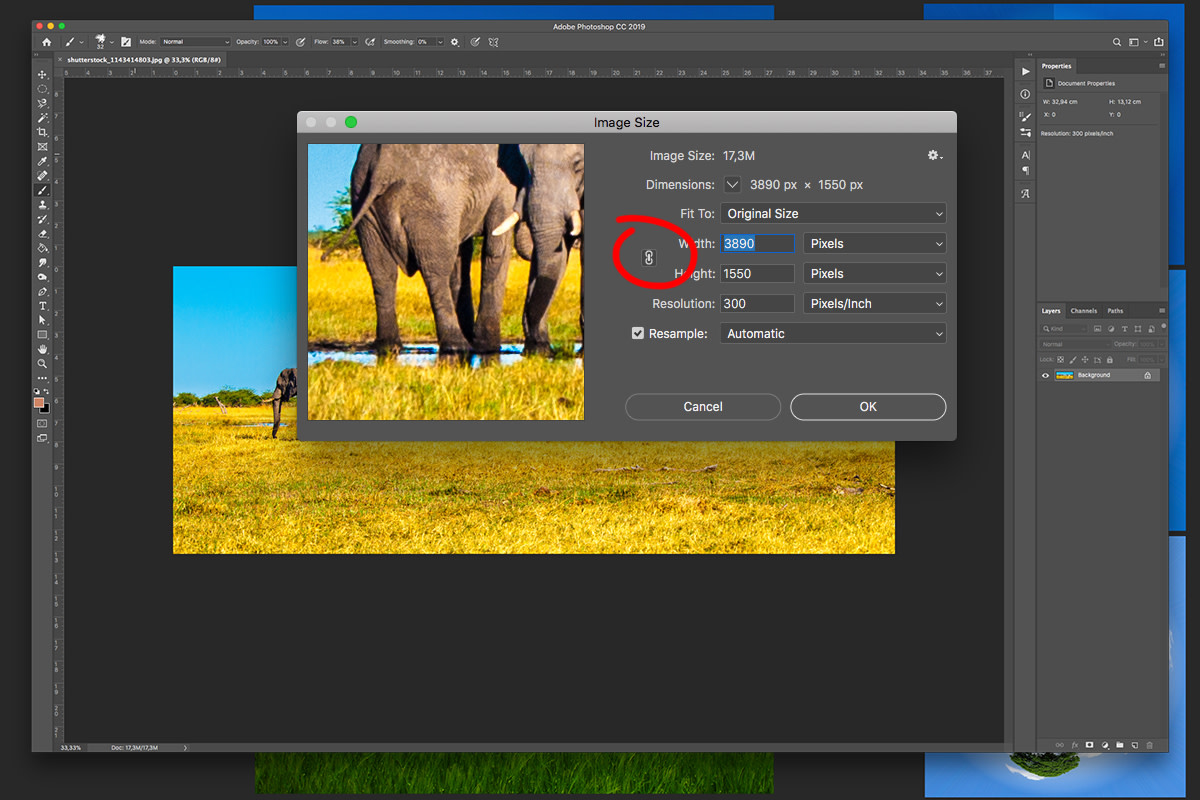Open the Fit To dropdown

[833, 213]
